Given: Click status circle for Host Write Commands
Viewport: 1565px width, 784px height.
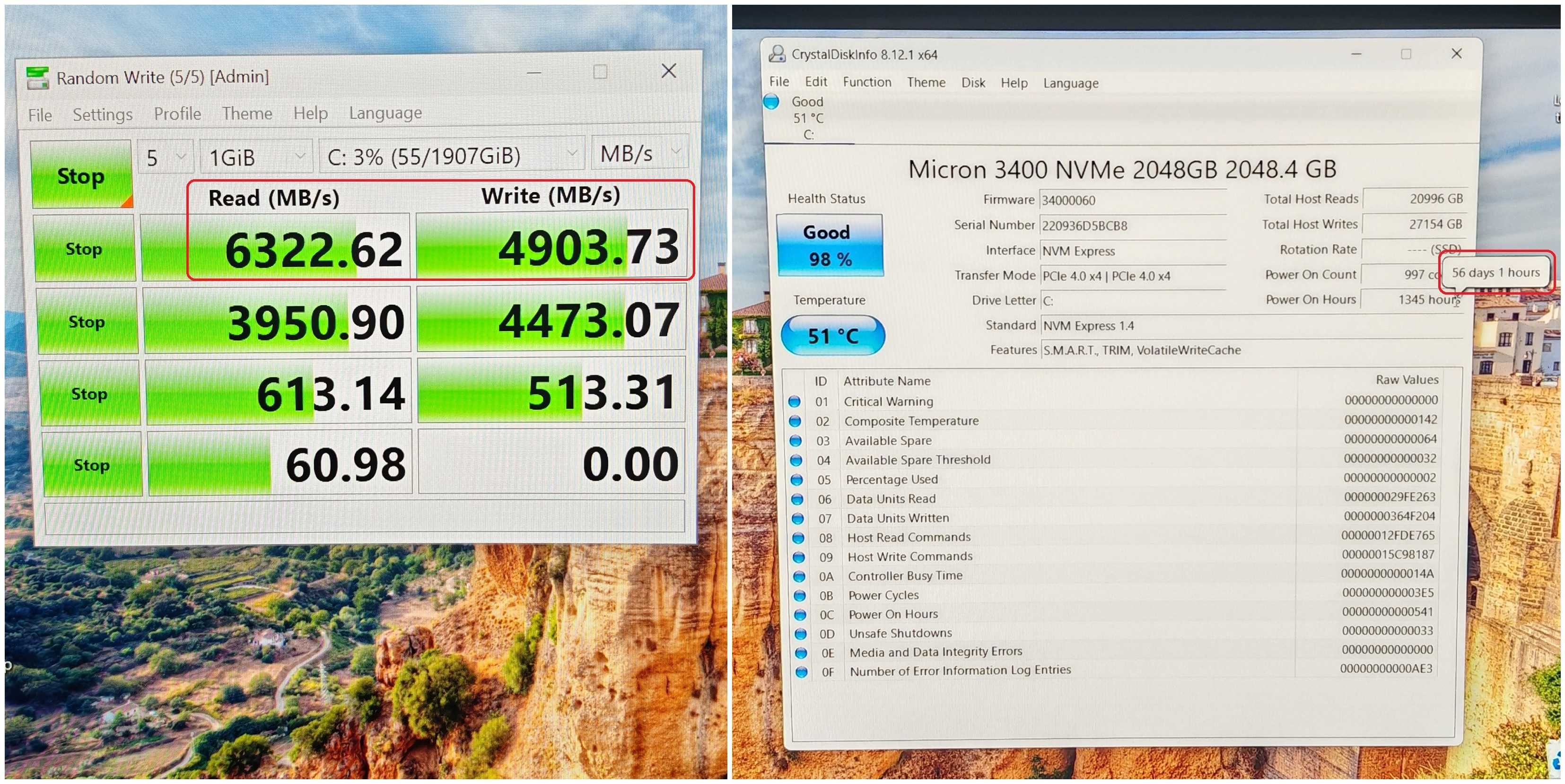Looking at the screenshot, I should coord(799,557).
